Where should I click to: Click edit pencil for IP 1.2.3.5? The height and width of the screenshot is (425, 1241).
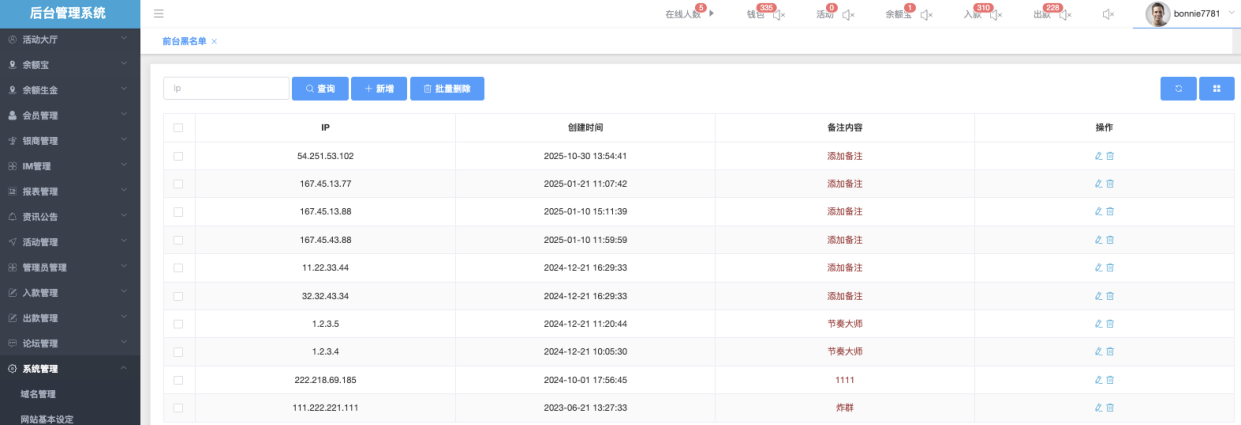(1098, 324)
